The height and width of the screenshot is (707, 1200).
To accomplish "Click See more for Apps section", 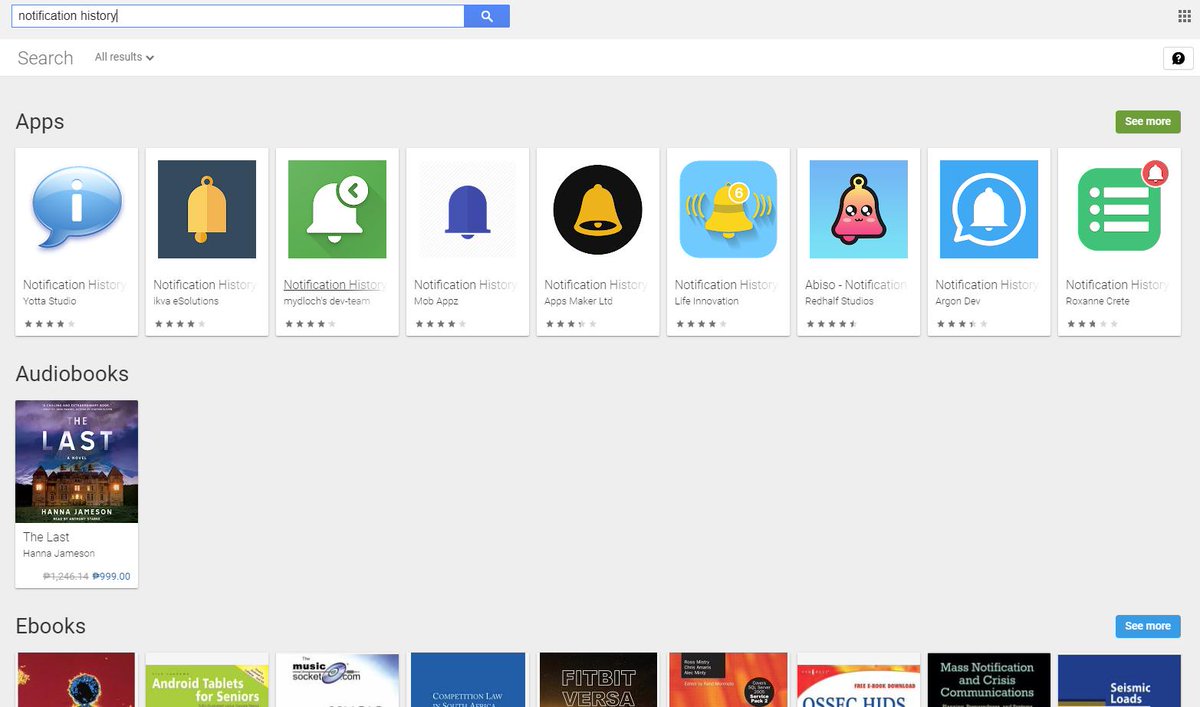I will (1148, 121).
